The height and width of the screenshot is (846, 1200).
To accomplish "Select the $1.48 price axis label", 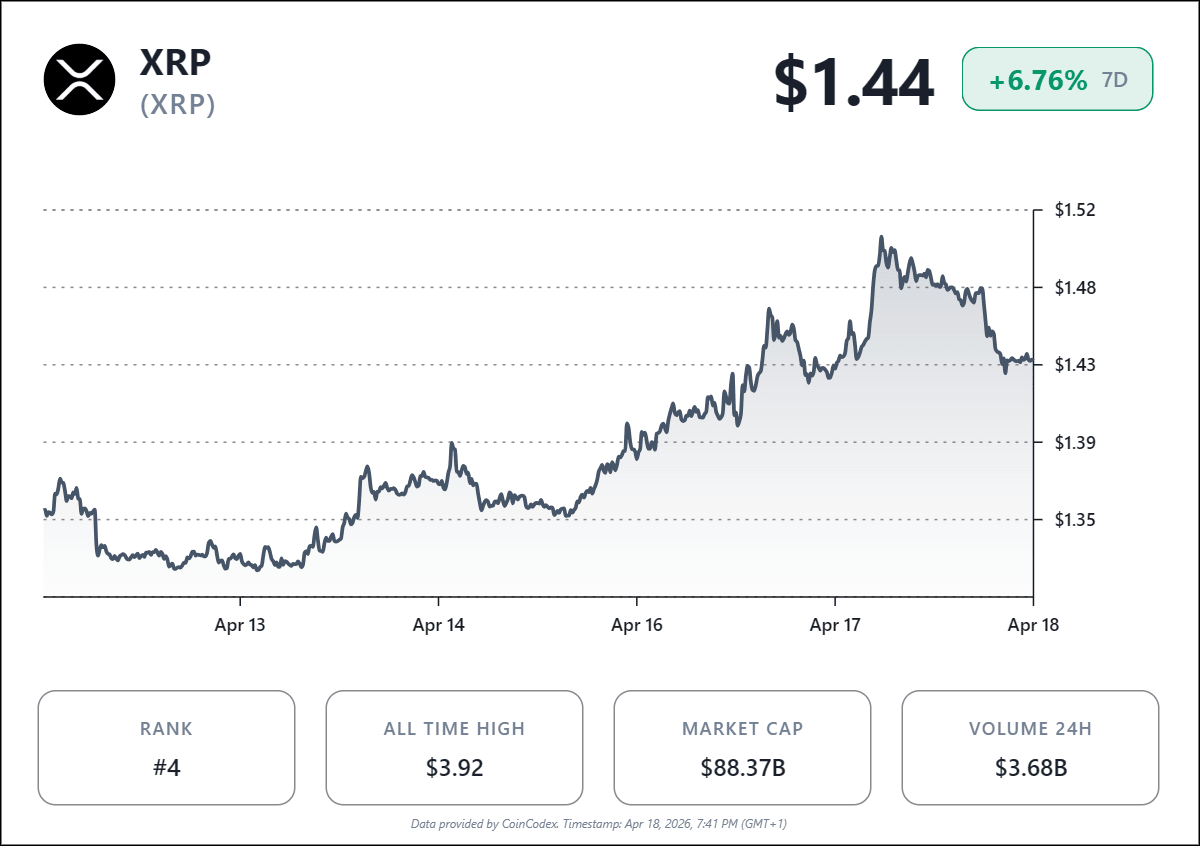I will (x=1076, y=288).
